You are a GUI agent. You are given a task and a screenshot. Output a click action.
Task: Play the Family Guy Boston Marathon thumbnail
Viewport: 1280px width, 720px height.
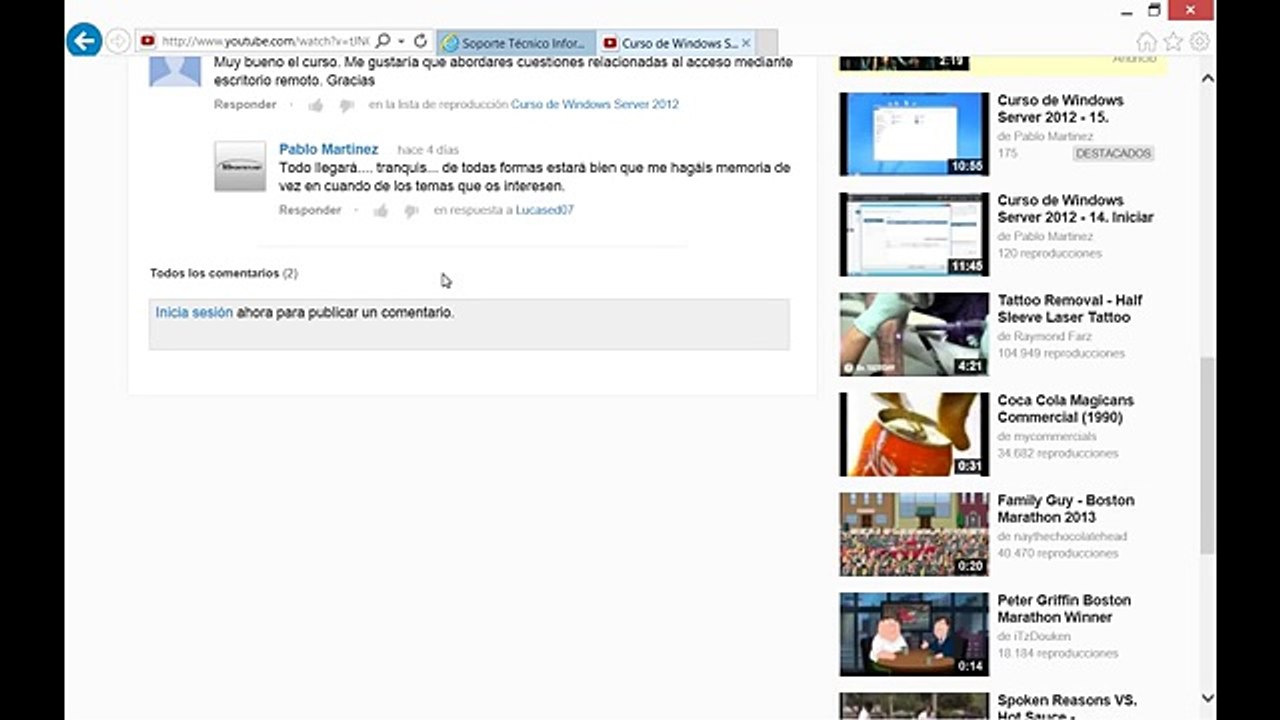coord(914,534)
